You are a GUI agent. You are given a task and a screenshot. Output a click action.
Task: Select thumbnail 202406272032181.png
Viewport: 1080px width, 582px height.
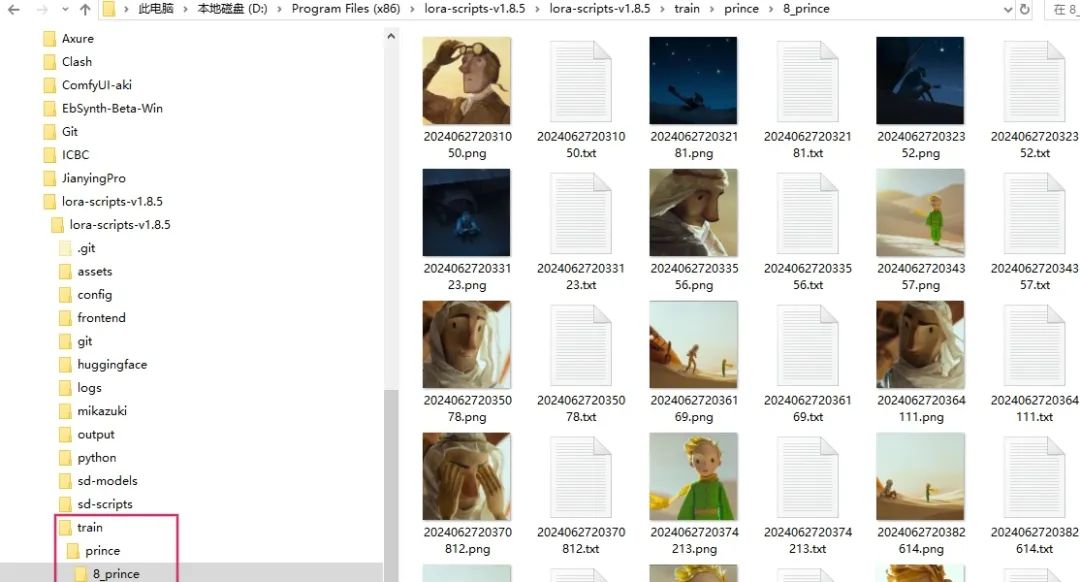[694, 81]
